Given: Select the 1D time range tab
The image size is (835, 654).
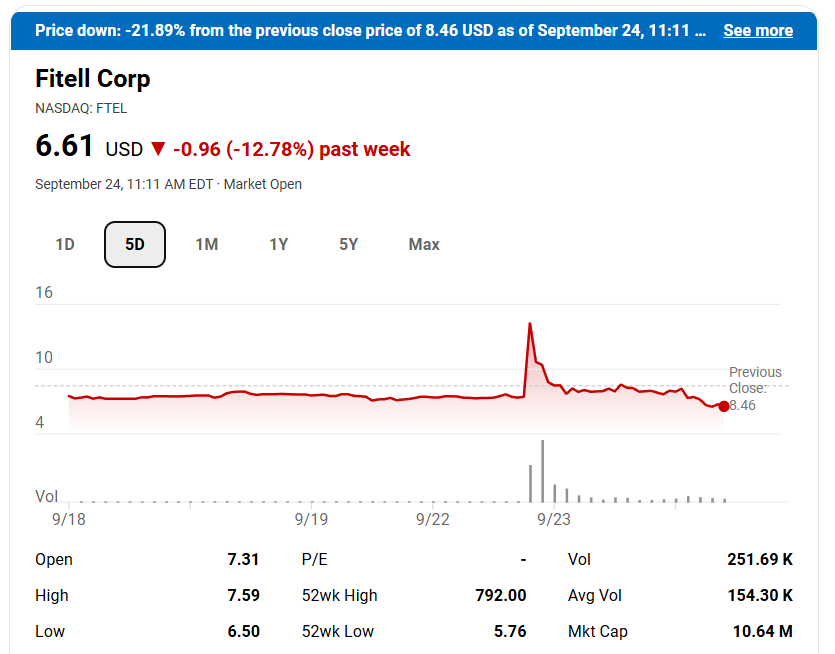Looking at the screenshot, I should pyautogui.click(x=65, y=244).
